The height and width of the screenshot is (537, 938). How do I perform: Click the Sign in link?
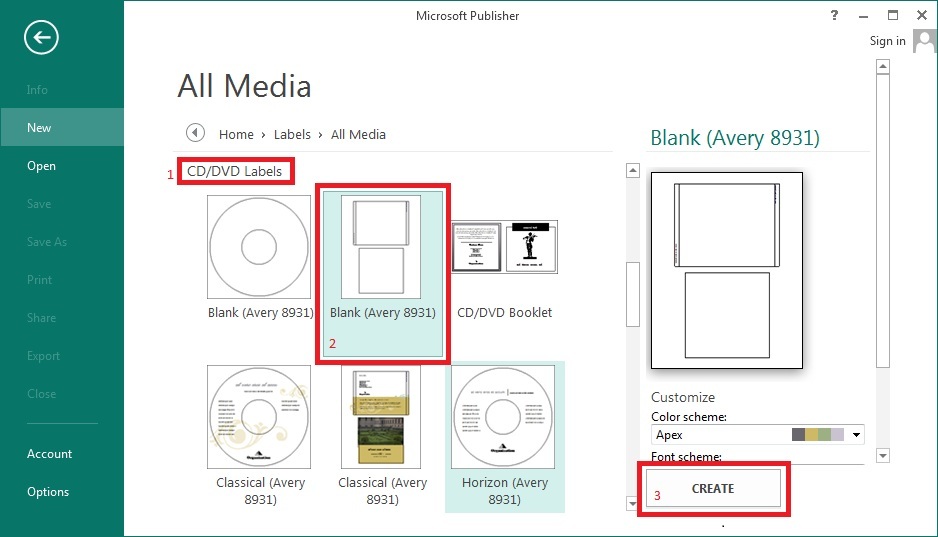[887, 41]
